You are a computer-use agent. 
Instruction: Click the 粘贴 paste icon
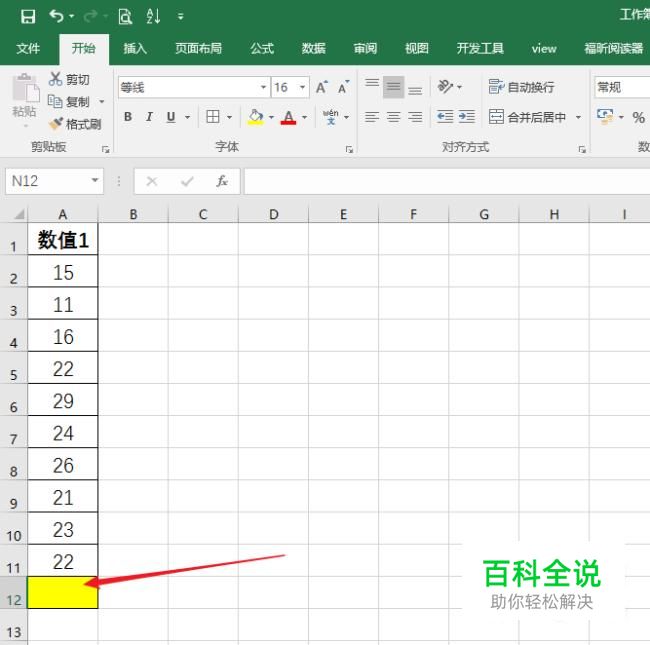[25, 88]
